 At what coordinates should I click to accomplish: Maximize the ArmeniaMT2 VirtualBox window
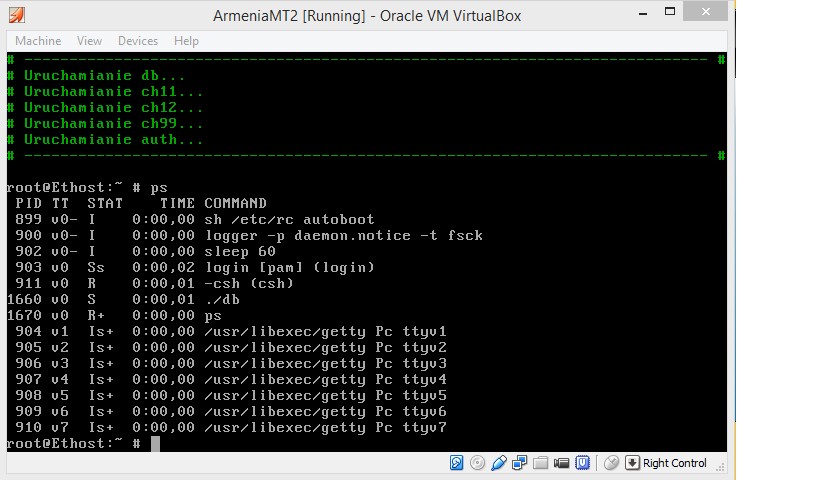pyautogui.click(x=670, y=11)
